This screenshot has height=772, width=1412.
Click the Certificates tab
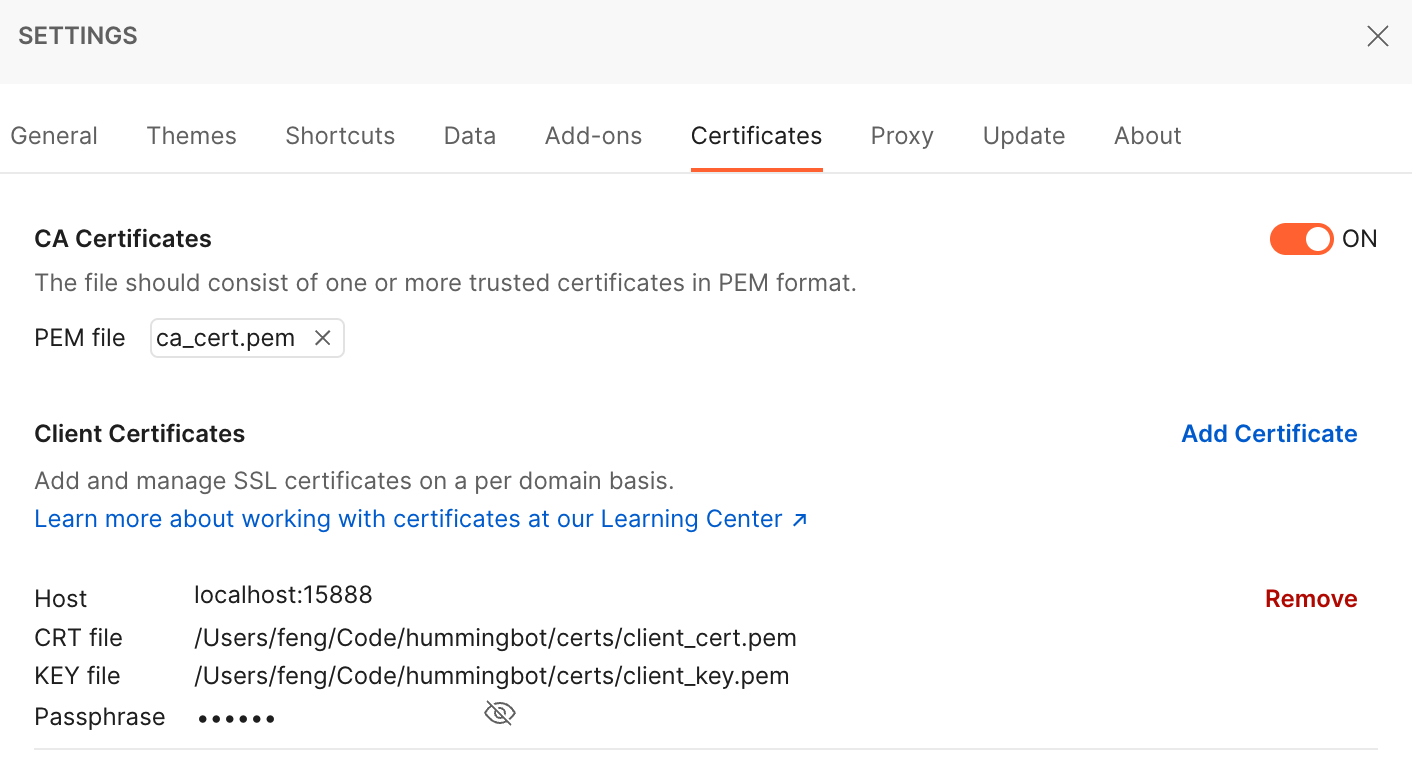[756, 136]
